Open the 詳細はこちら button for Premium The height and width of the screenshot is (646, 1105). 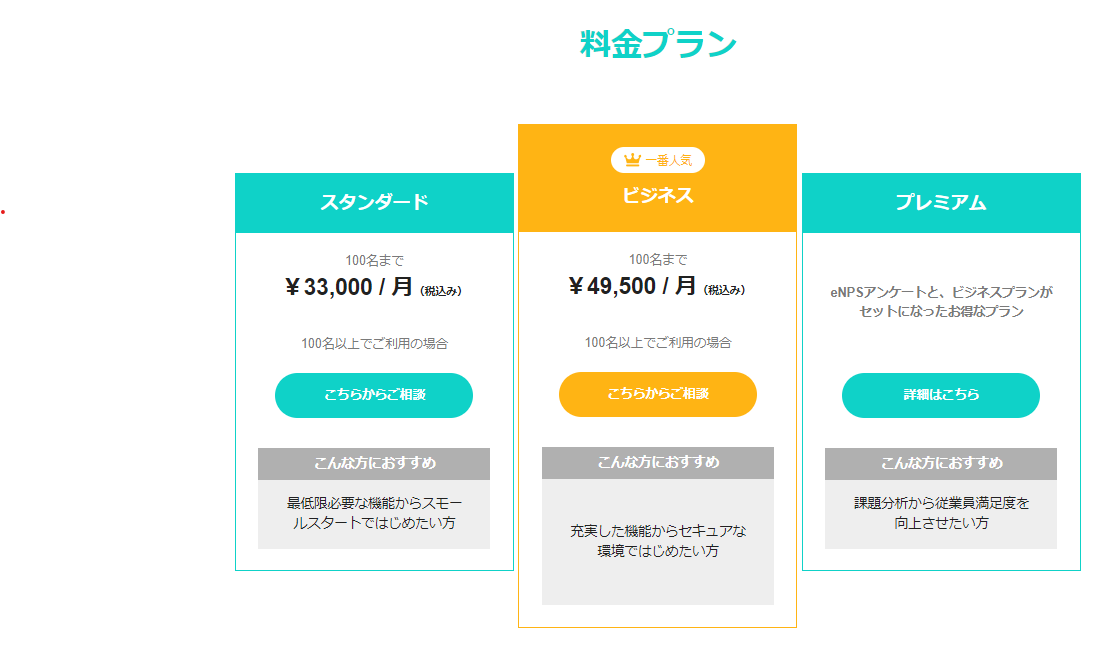941,395
